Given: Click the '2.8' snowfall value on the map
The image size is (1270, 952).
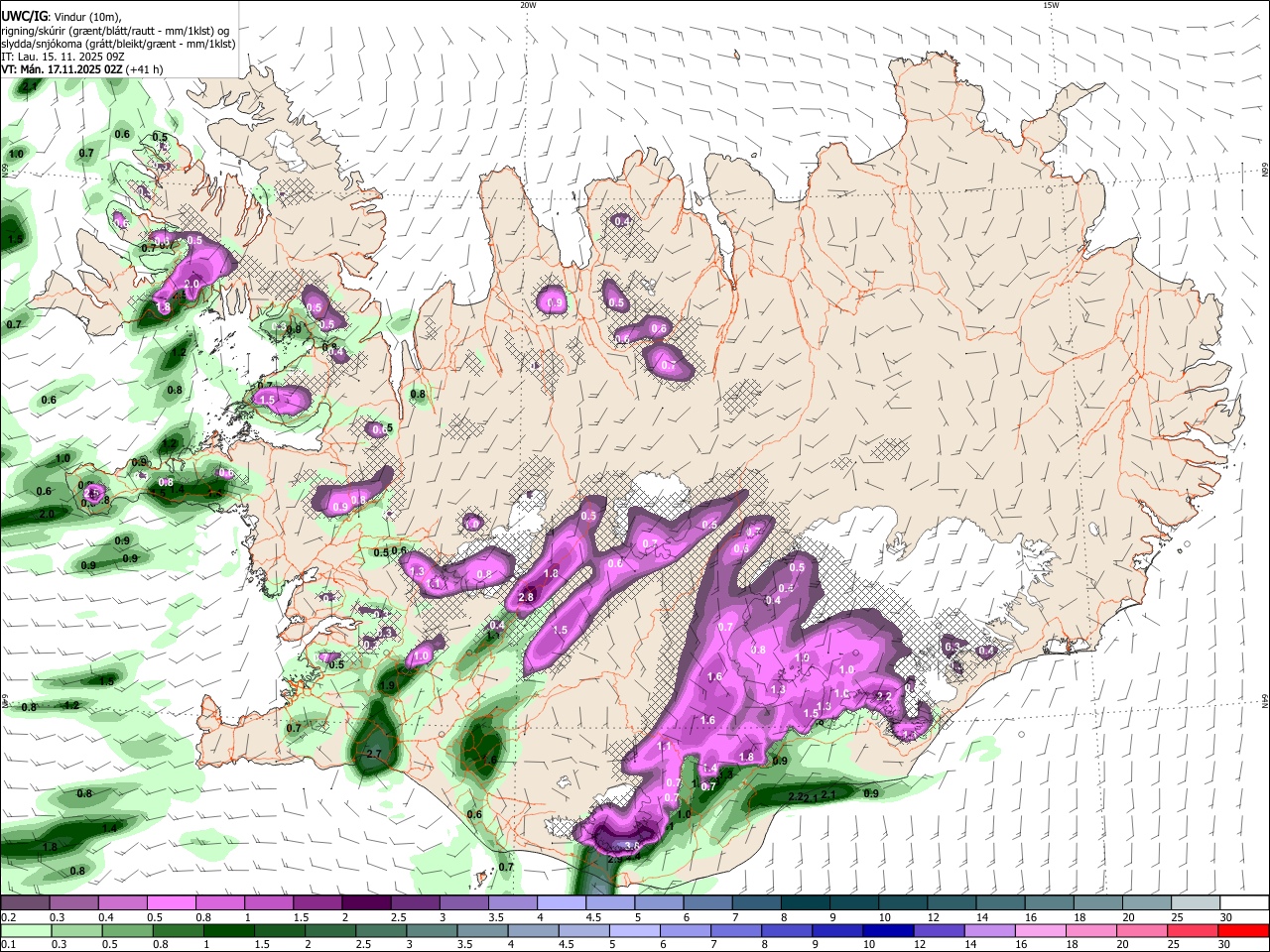Looking at the screenshot, I should 526,597.
